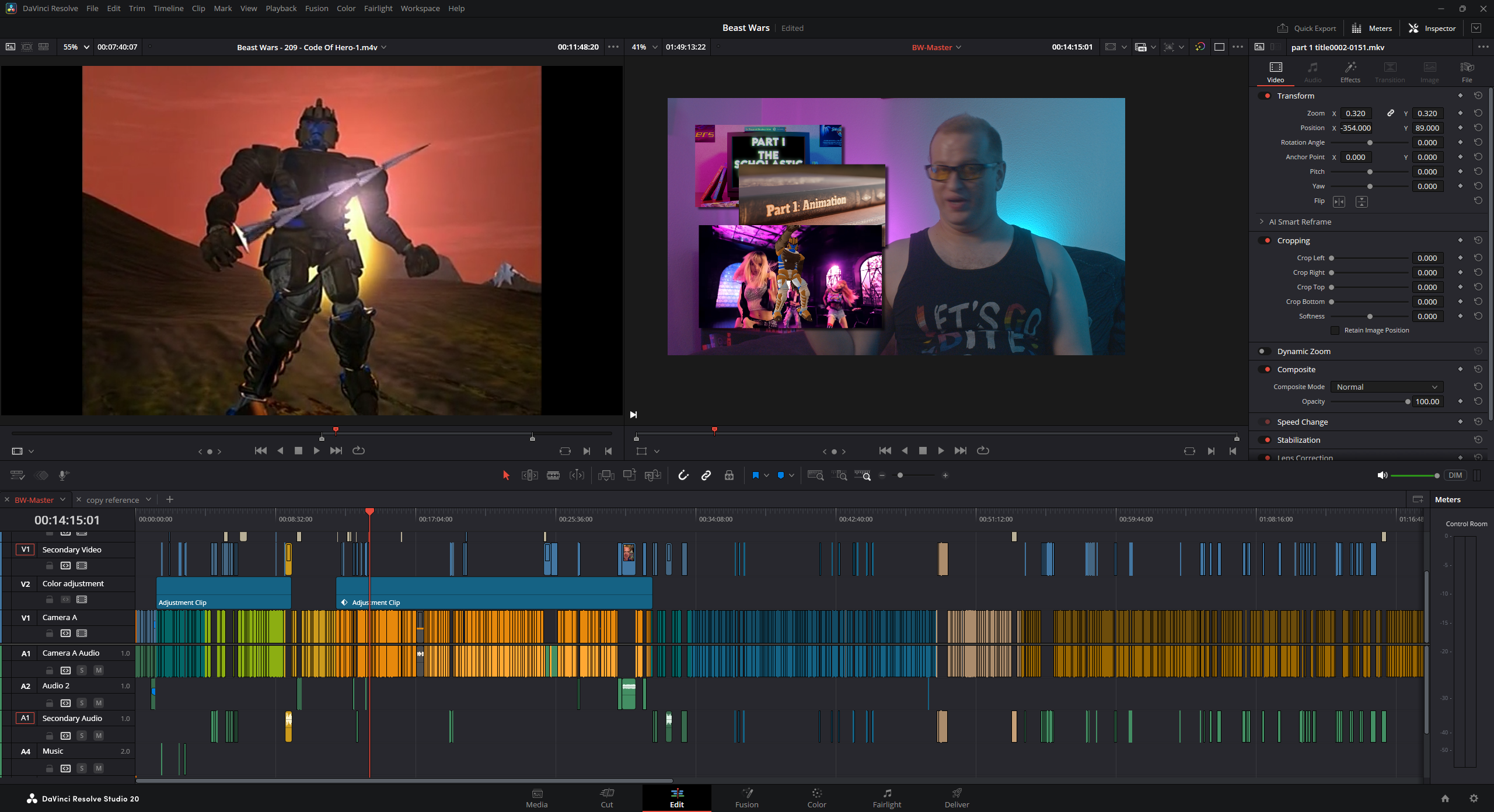1494x812 pixels.
Task: Add keyframe for Position parameter
Action: 1460,128
